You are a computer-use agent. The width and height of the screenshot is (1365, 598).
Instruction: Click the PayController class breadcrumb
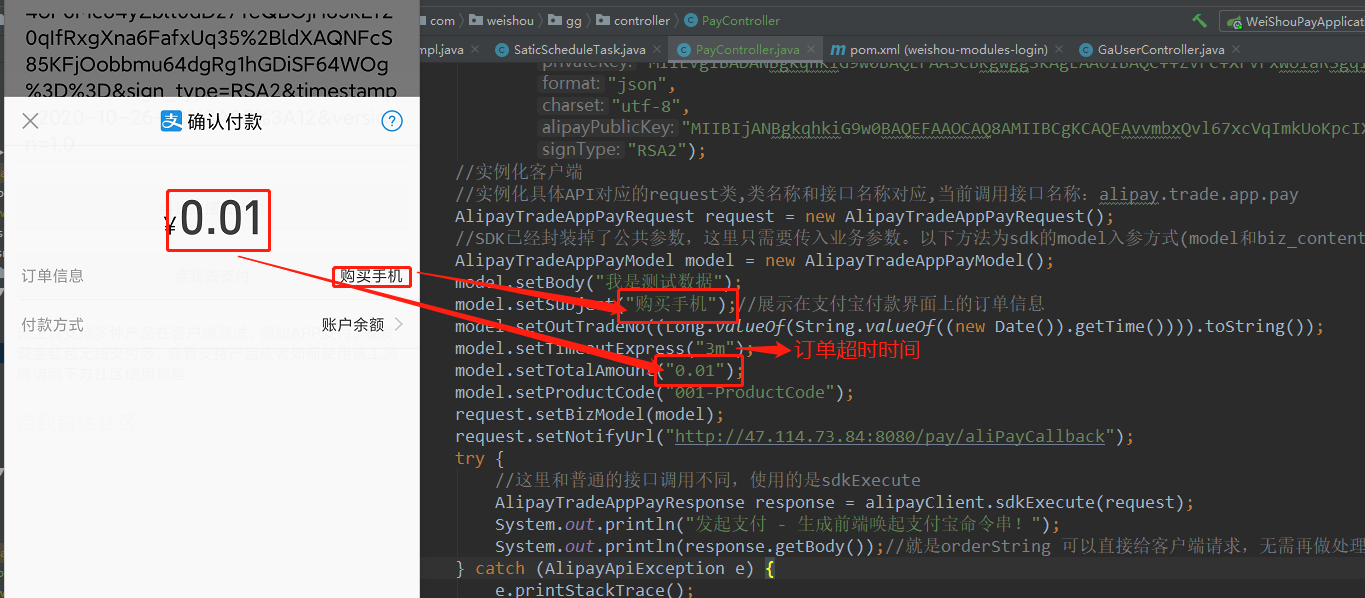pos(732,20)
